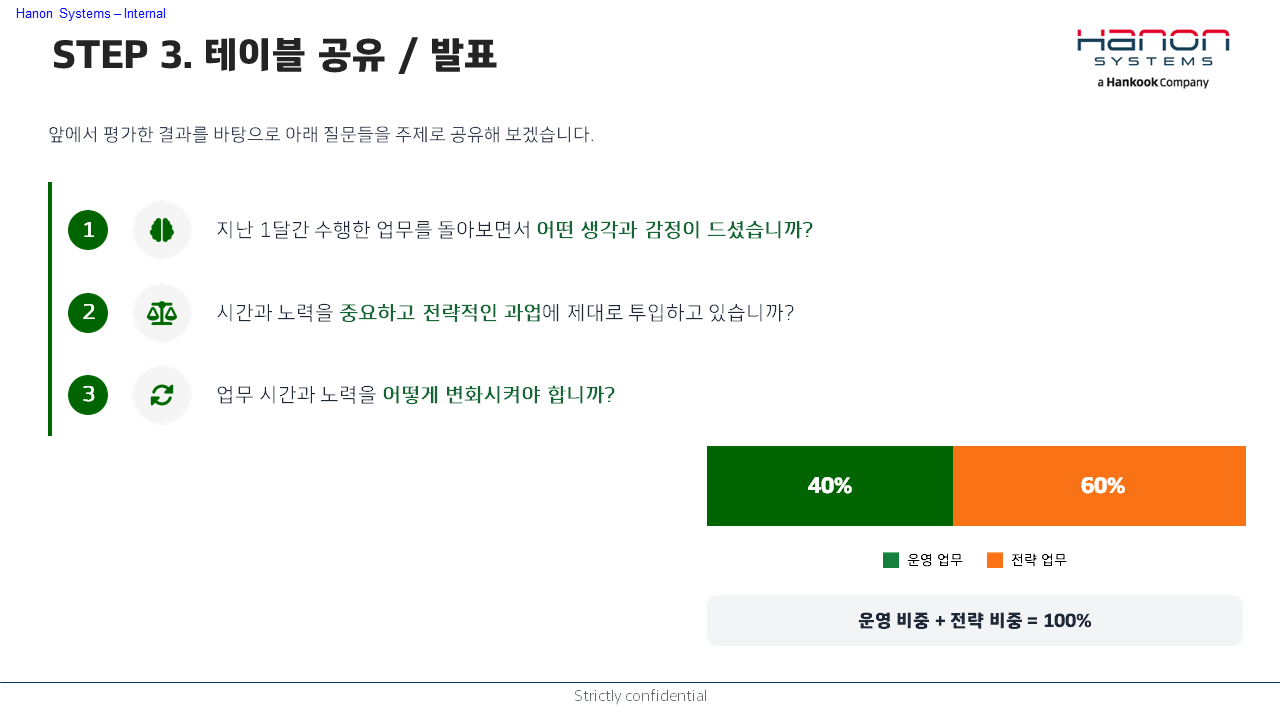Click the STEP 3. 테이블 공유 / 발표 title

(275, 56)
